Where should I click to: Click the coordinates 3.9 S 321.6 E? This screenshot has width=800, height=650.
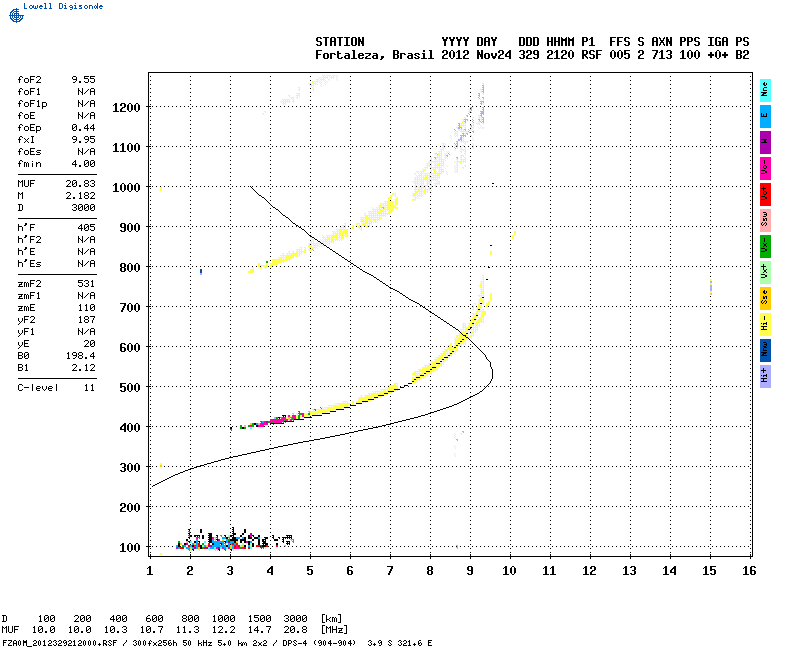pos(399,643)
